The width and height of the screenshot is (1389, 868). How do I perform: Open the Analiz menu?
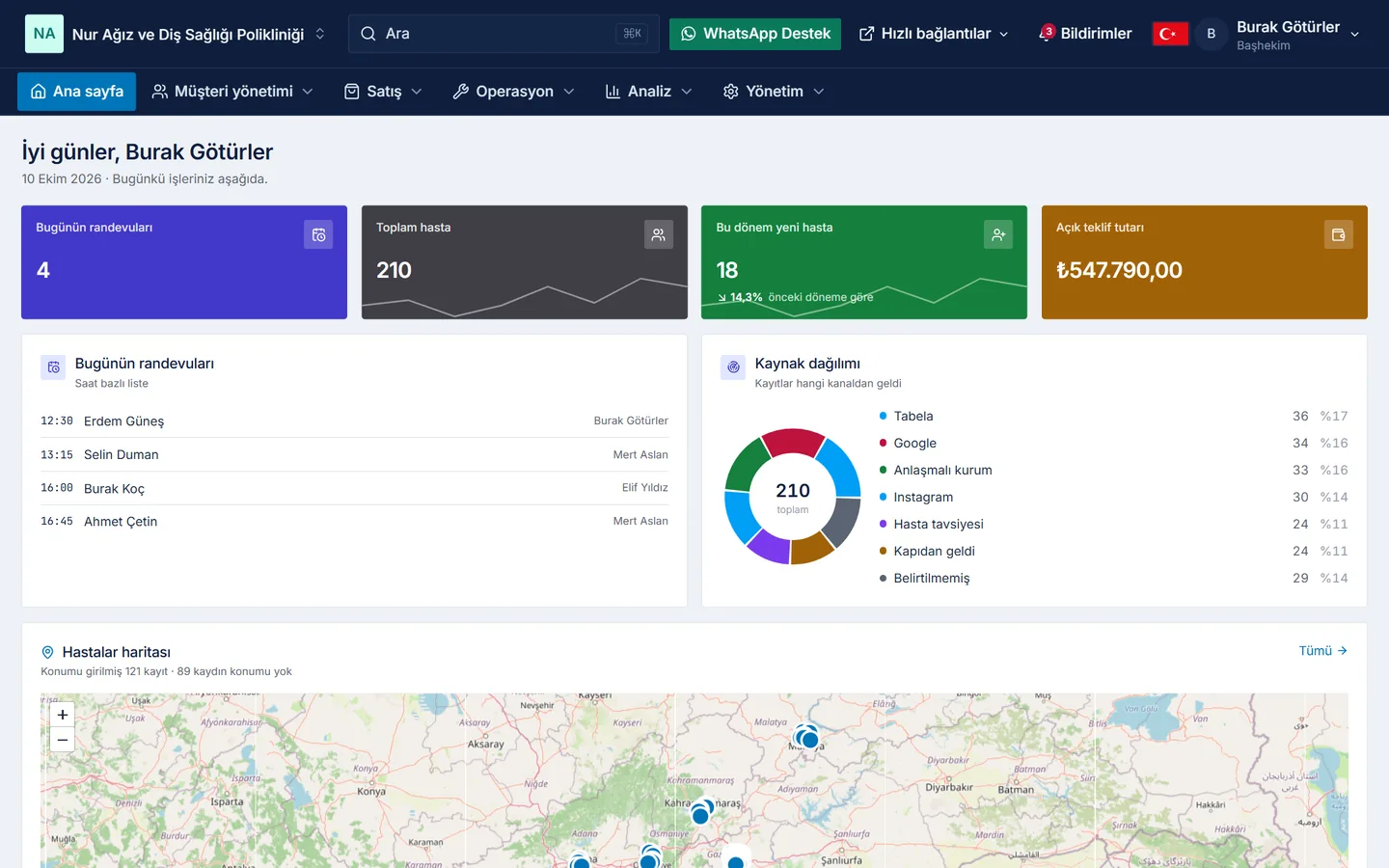pyautogui.click(x=648, y=92)
